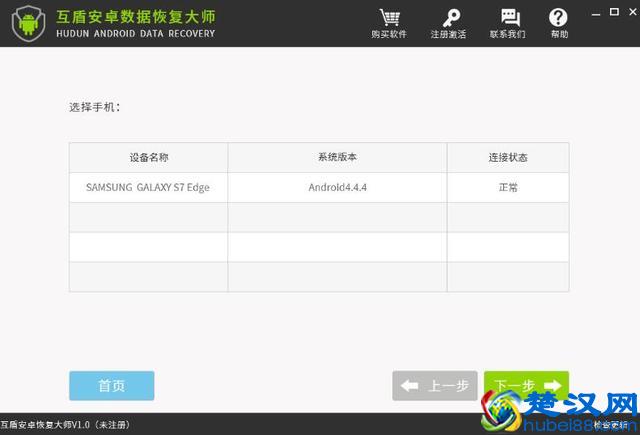This screenshot has height=435, width=640.
Task: Go to the 首页 home button
Action: [x=111, y=386]
